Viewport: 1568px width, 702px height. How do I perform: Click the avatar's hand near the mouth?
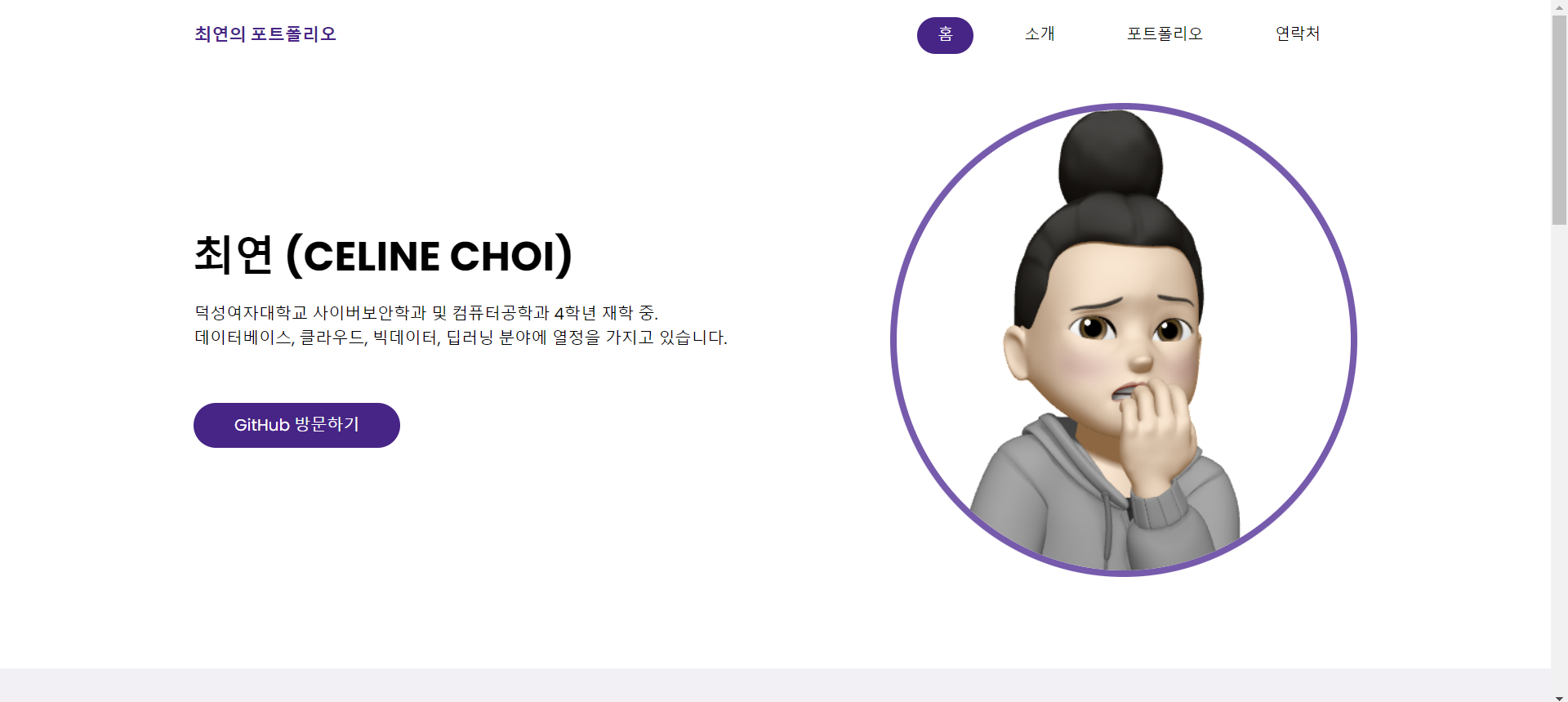tap(1156, 433)
